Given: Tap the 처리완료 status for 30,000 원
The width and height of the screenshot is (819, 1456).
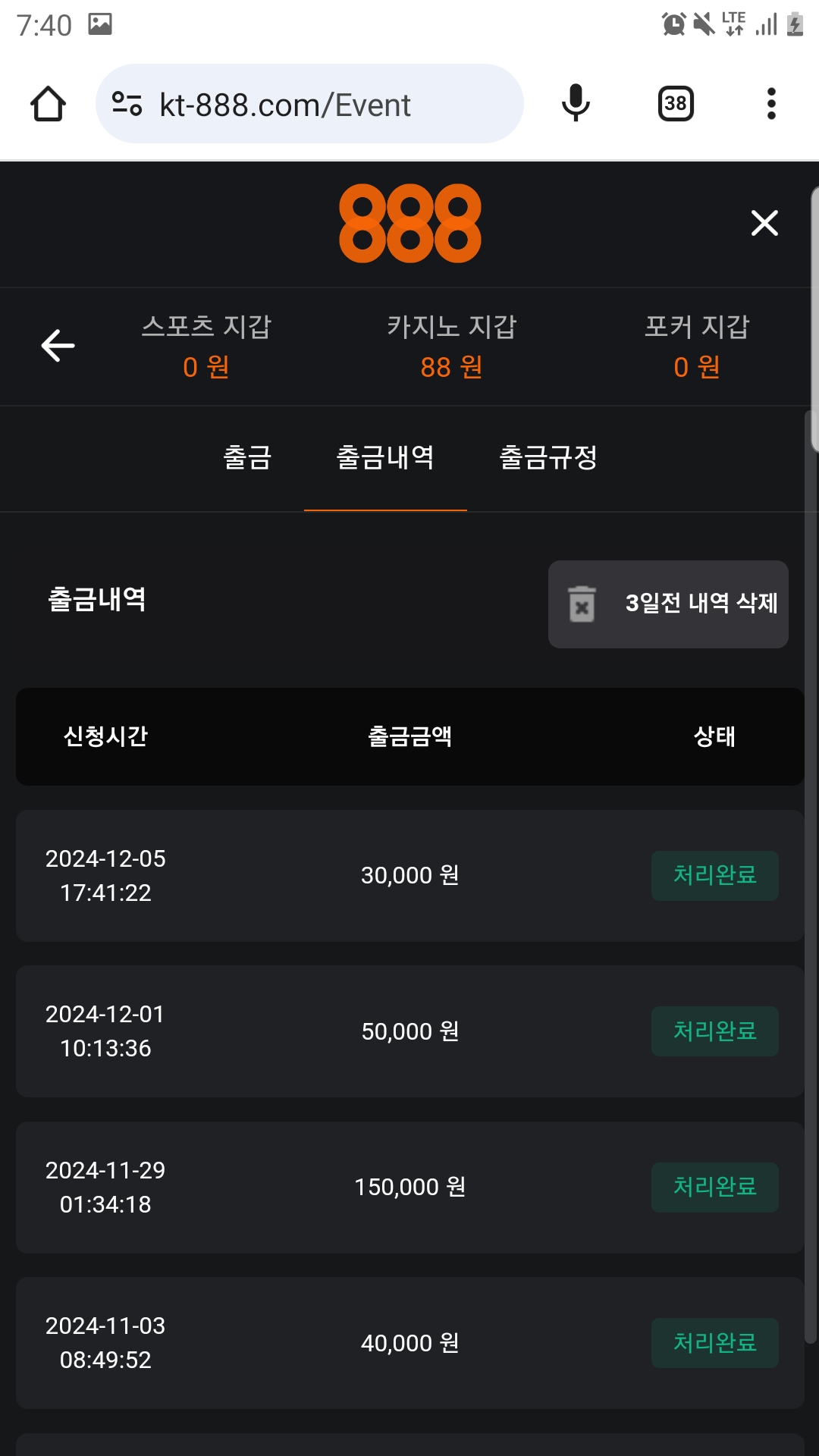Looking at the screenshot, I should click(714, 876).
